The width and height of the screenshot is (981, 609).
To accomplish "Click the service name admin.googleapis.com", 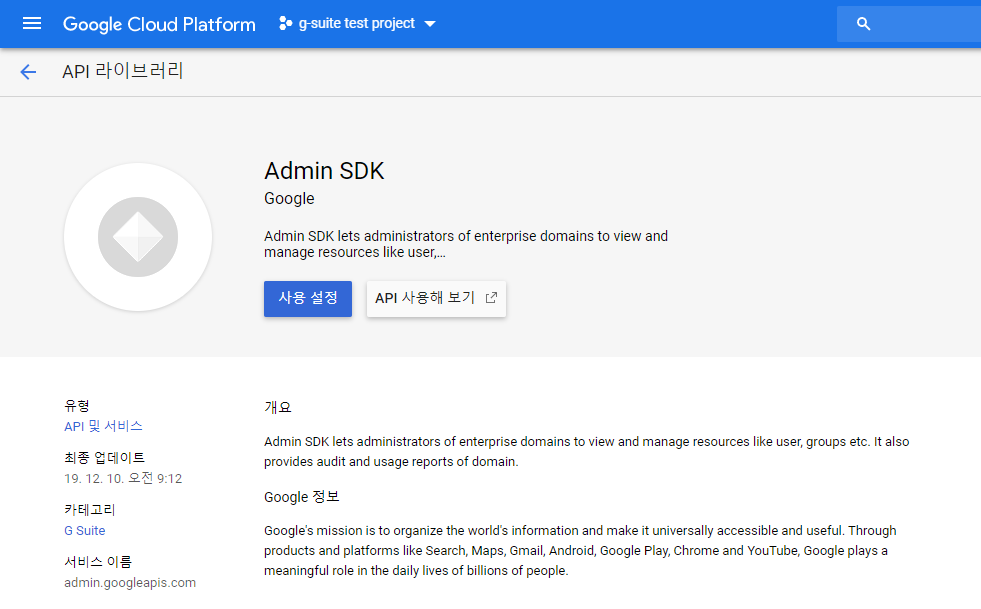I will click(x=130, y=583).
